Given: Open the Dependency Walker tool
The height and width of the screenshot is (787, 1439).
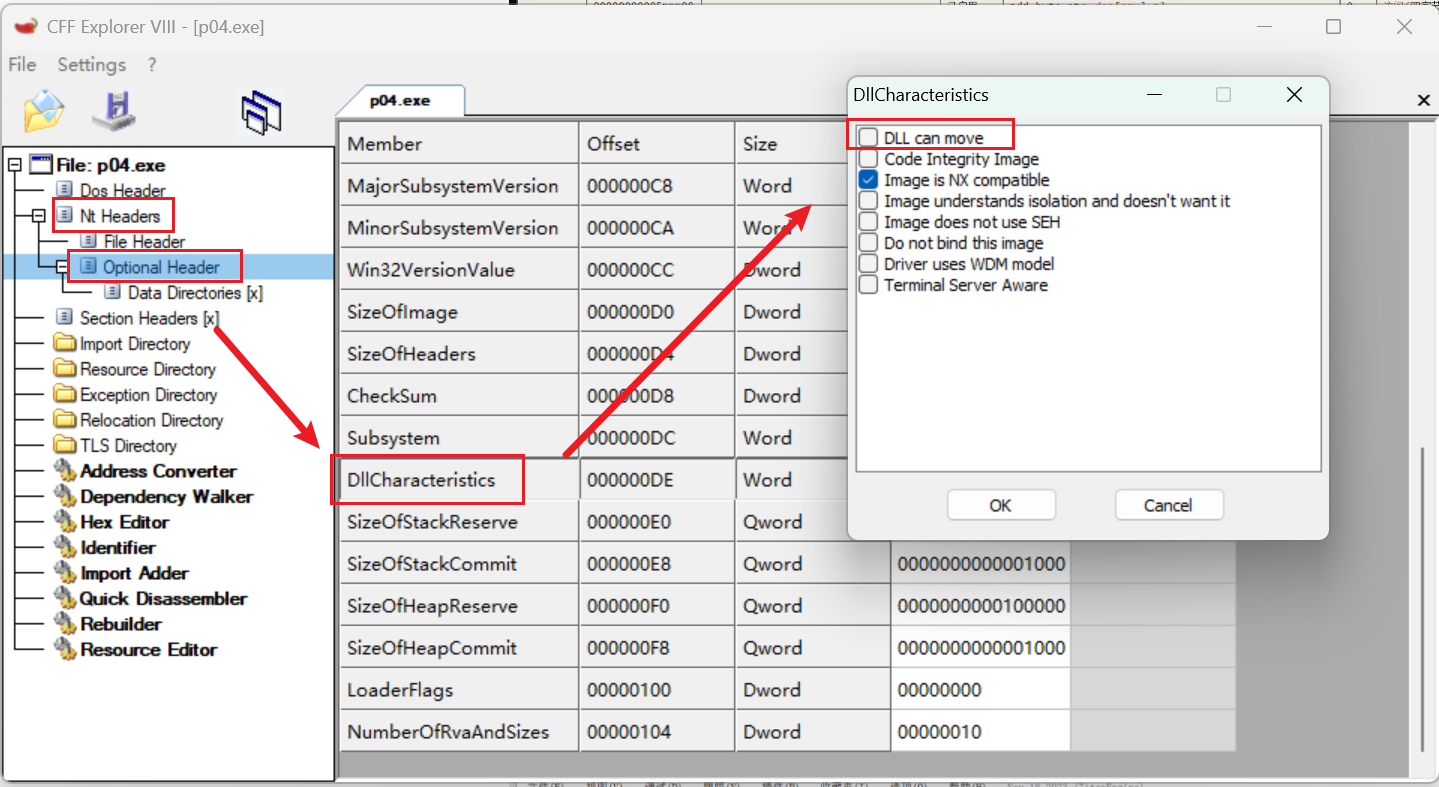Looking at the screenshot, I should pyautogui.click(x=166, y=497).
